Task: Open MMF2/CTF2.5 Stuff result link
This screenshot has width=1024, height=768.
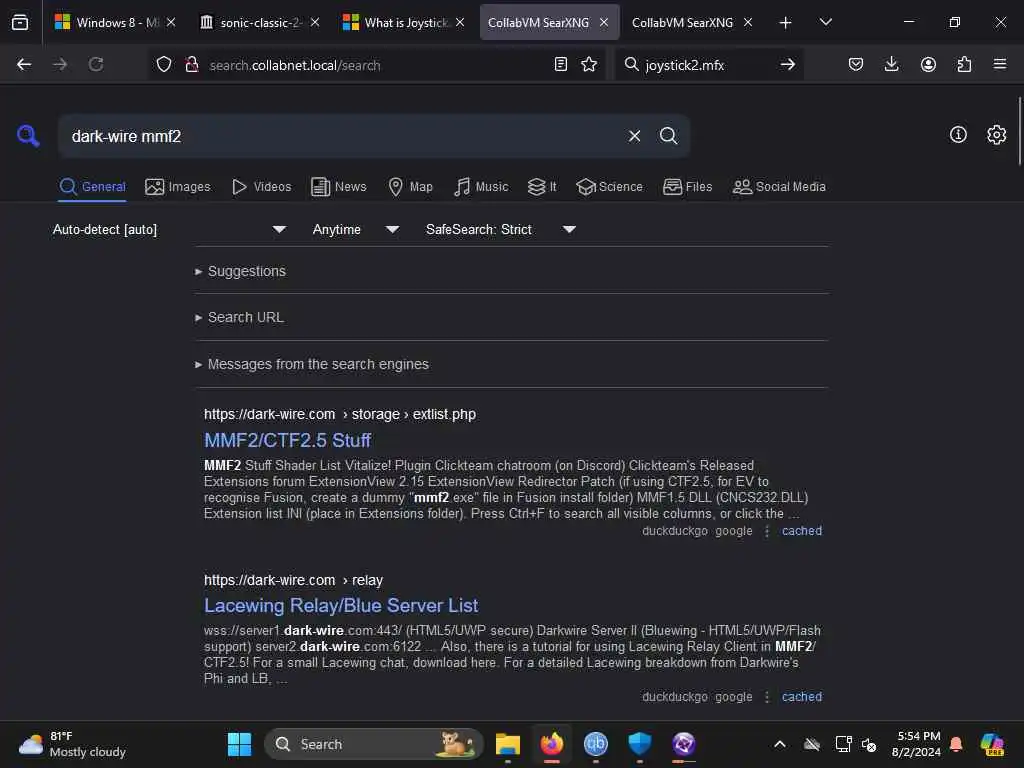Action: pos(287,440)
